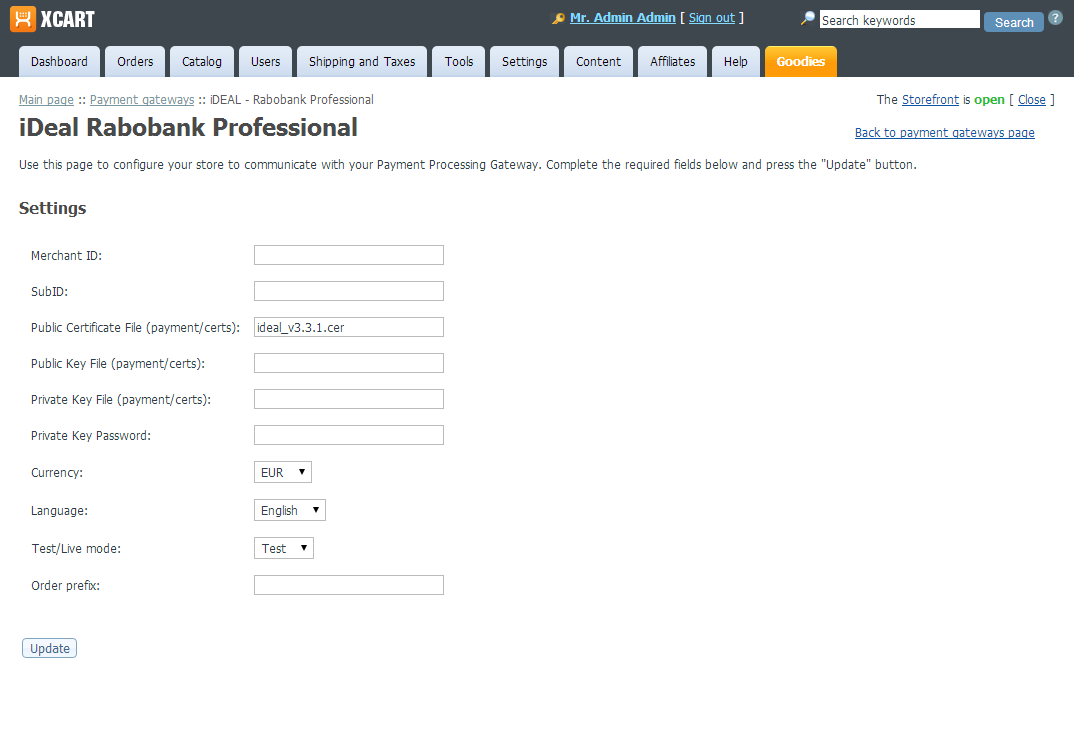Open Shipping and Taxes tab
The image size is (1074, 735).
tap(362, 62)
